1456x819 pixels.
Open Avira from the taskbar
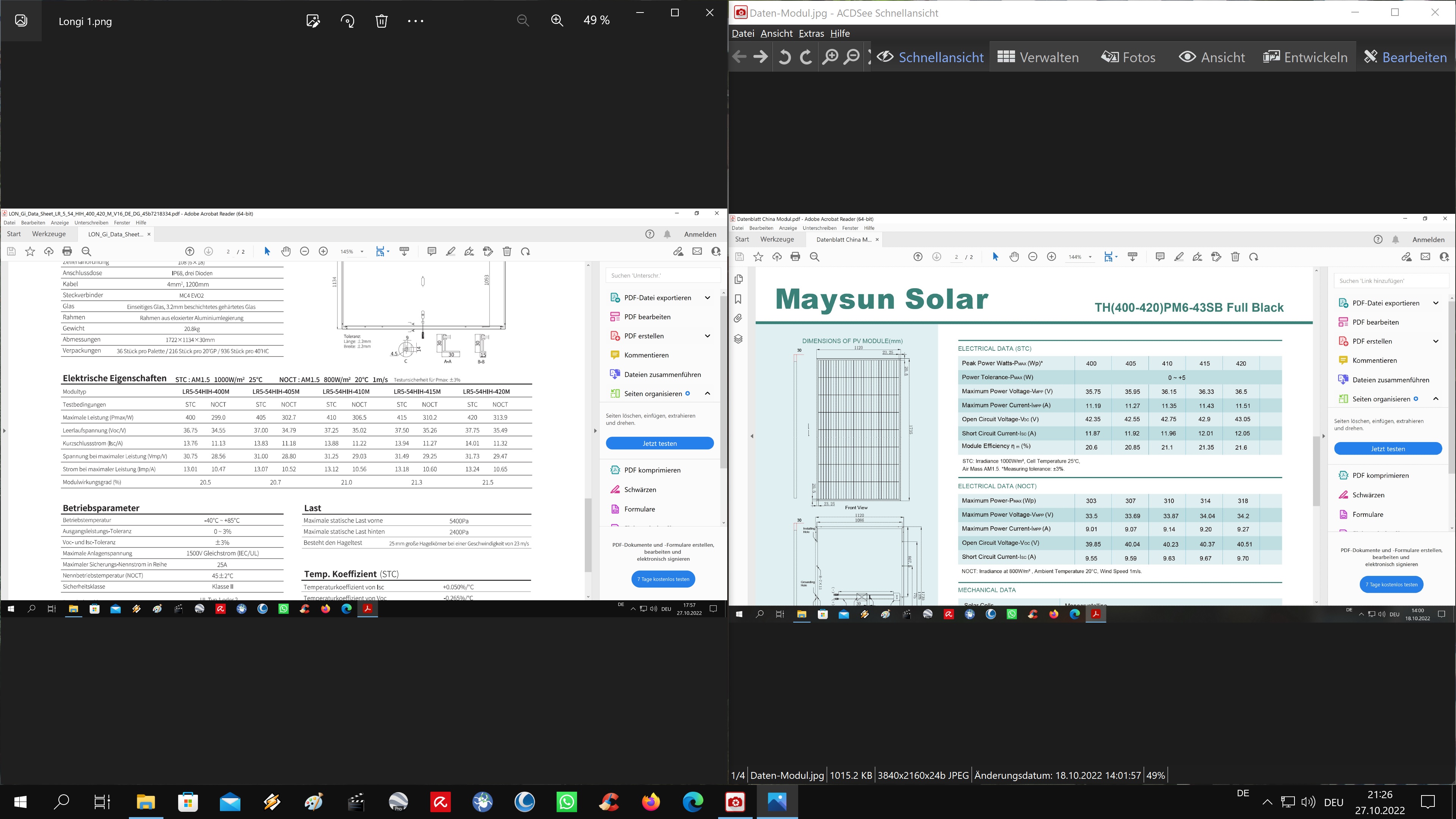click(440, 802)
